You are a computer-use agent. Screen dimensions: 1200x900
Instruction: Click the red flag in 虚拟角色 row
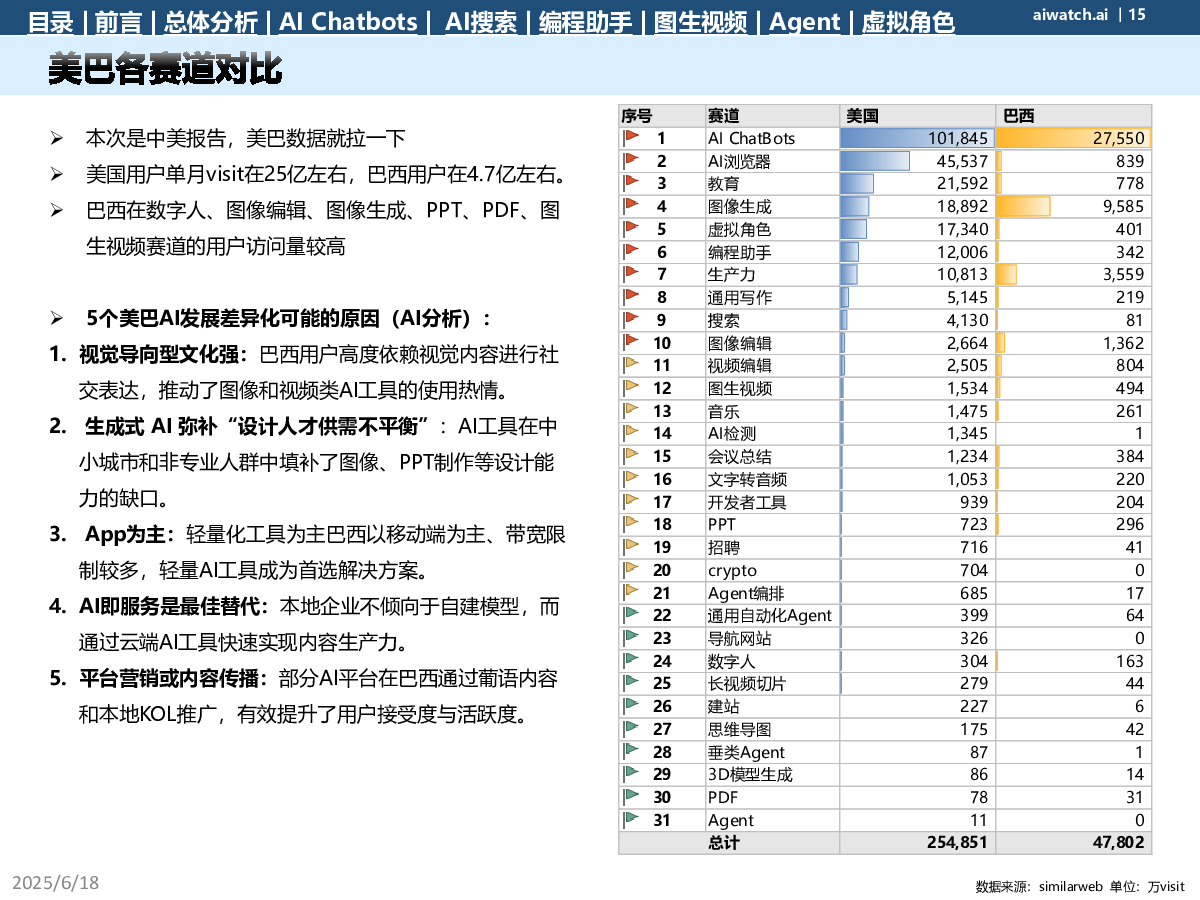(x=631, y=228)
